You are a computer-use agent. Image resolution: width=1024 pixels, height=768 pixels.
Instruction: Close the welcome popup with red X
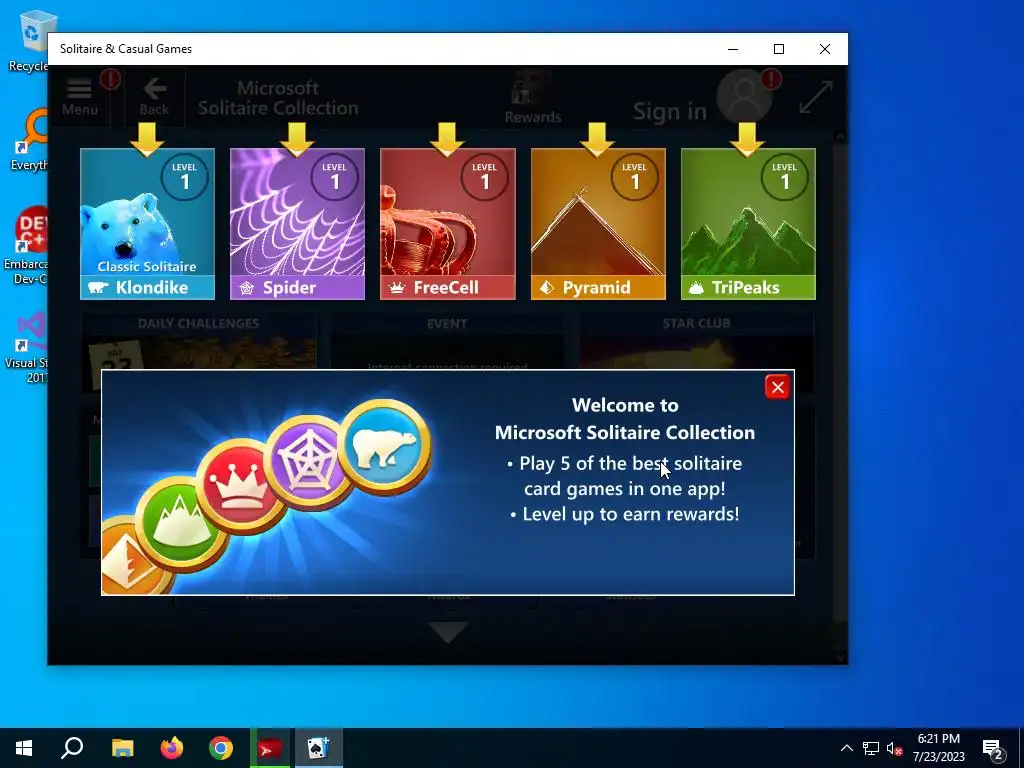(777, 387)
